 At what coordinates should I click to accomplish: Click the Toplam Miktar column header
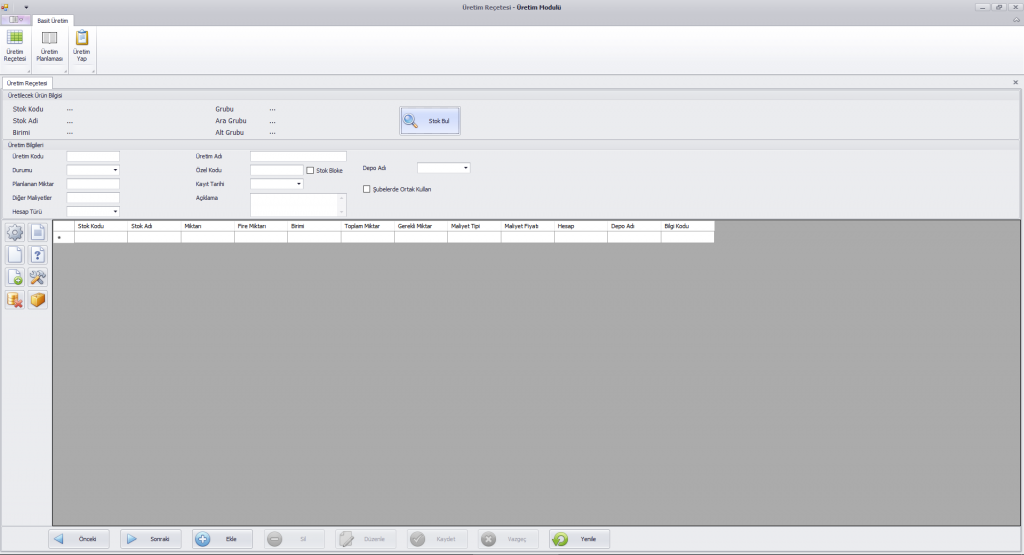368,226
